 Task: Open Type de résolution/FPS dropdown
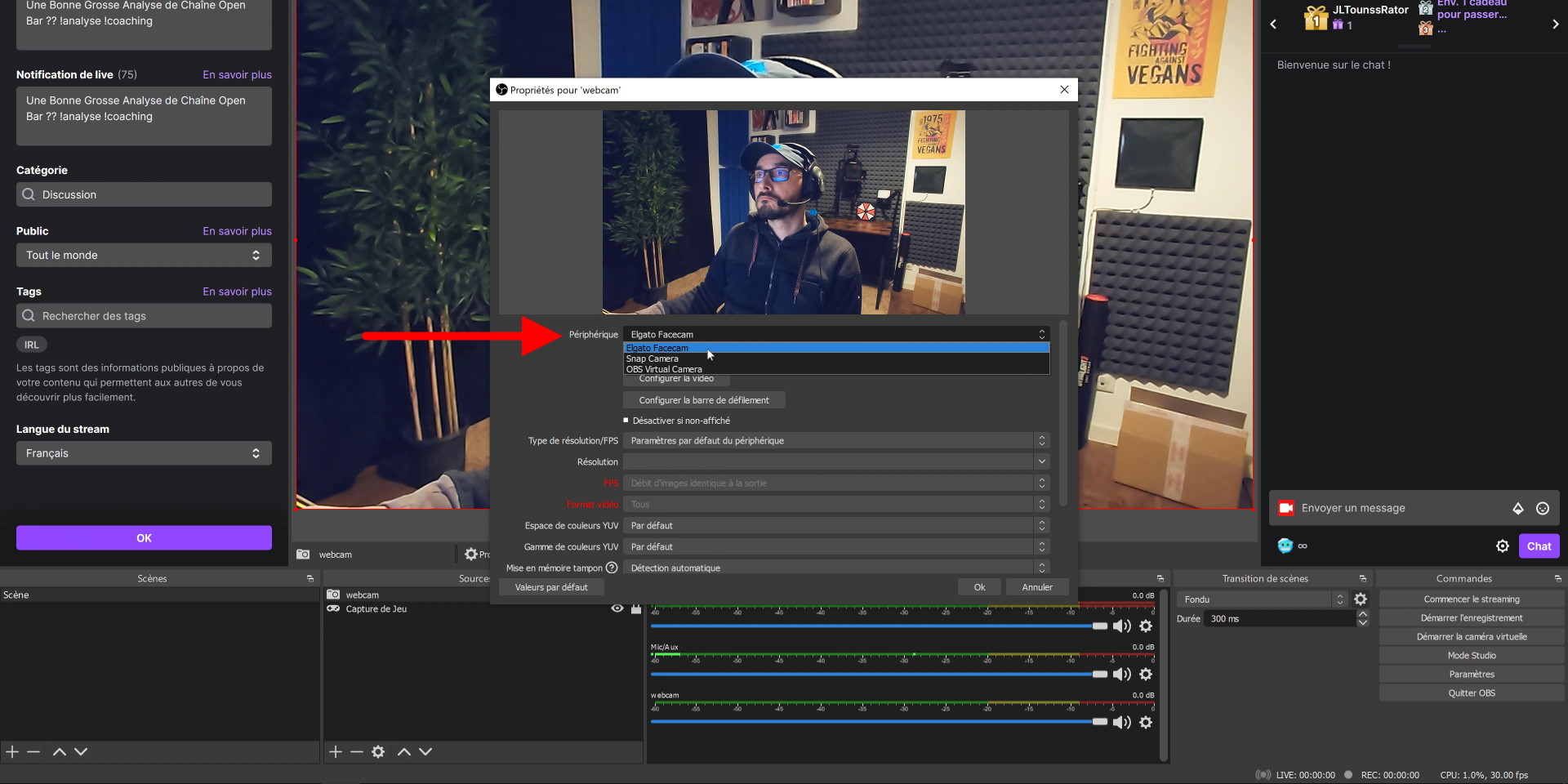[835, 441]
